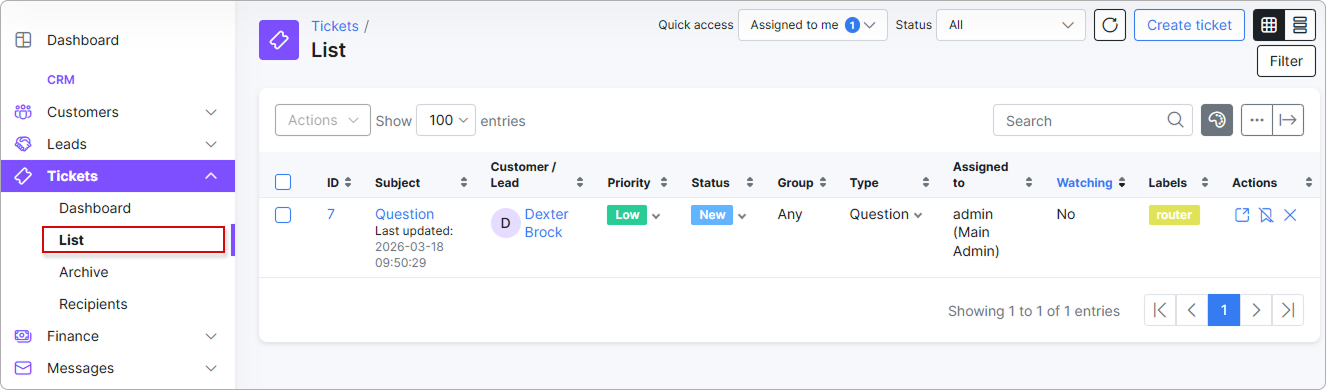Image resolution: width=1326 pixels, height=390 pixels.
Task: Open the Archive submenu item
Action: pos(84,272)
